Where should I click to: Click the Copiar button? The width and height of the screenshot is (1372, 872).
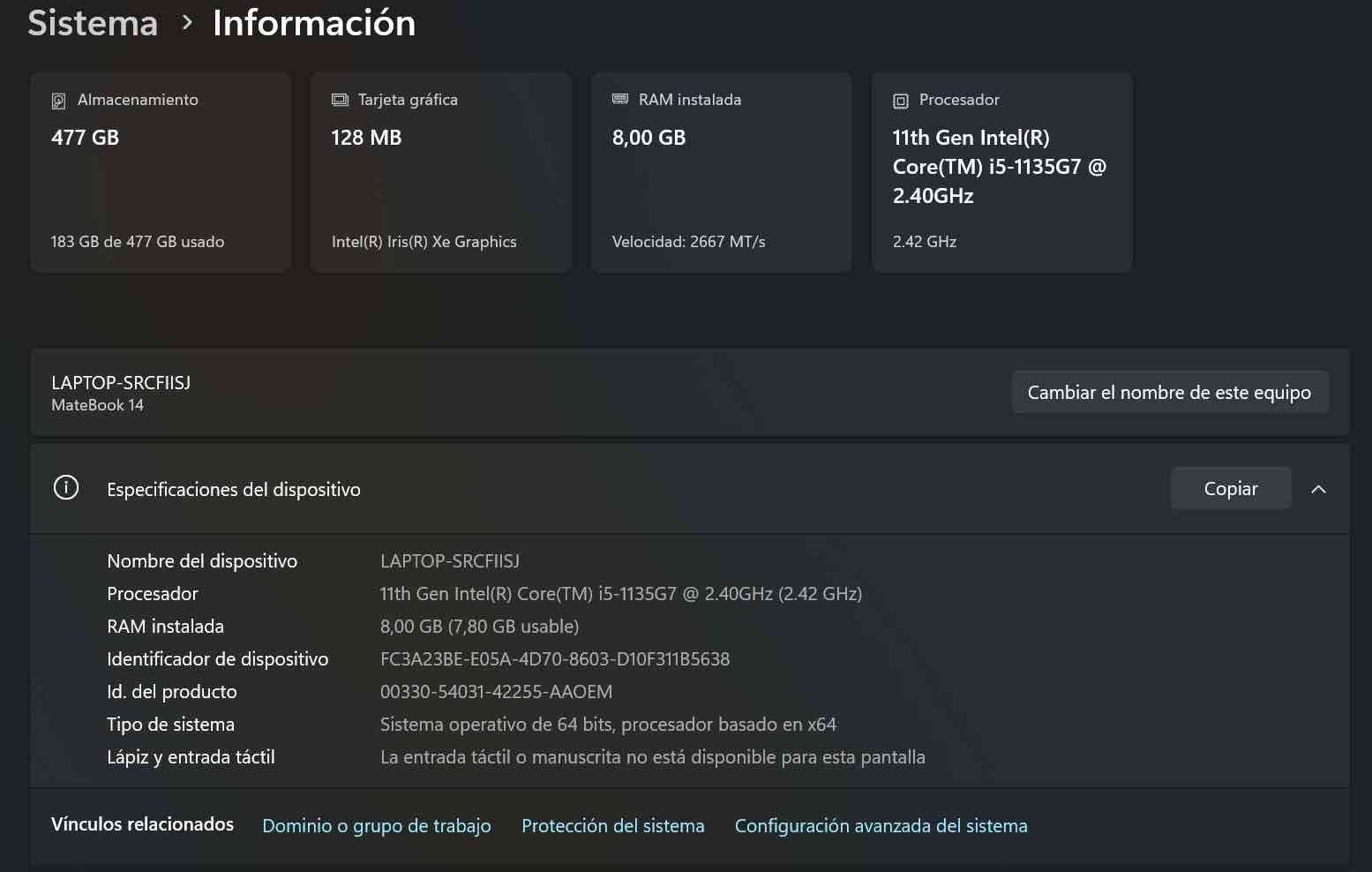[x=1230, y=487]
